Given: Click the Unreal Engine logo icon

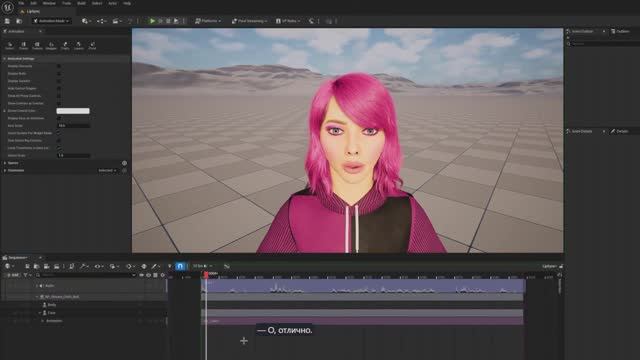Looking at the screenshot, I should click(x=7, y=7).
